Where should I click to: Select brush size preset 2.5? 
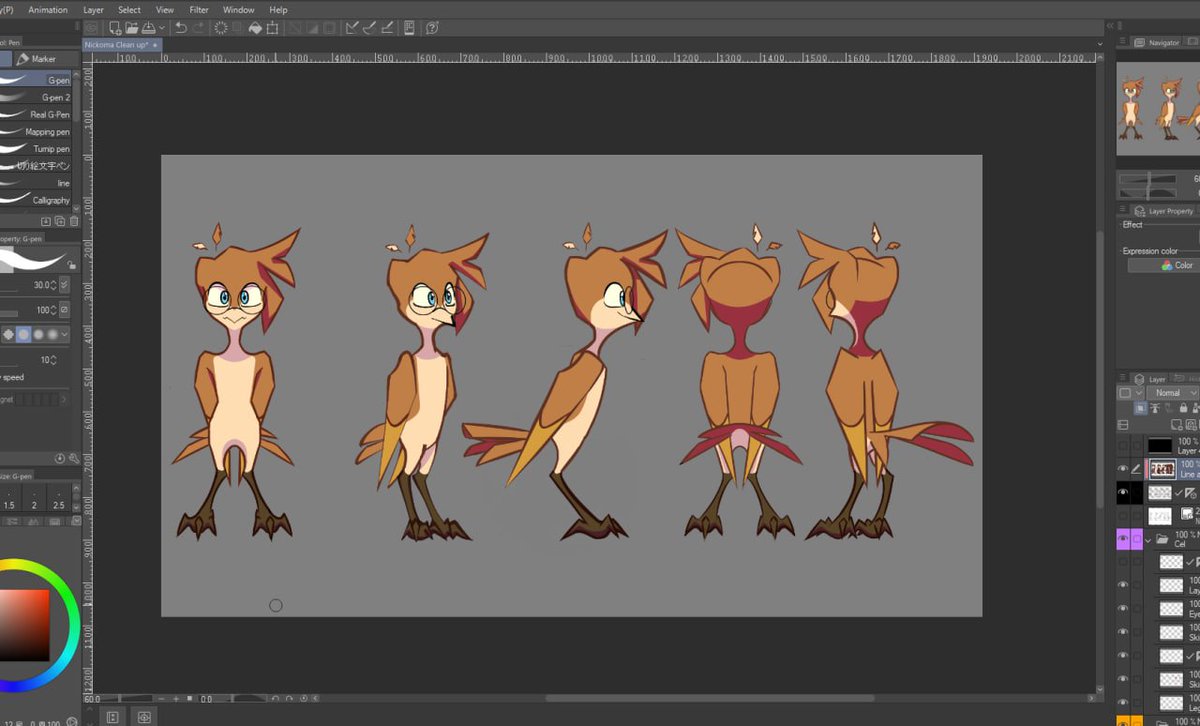pyautogui.click(x=58, y=500)
